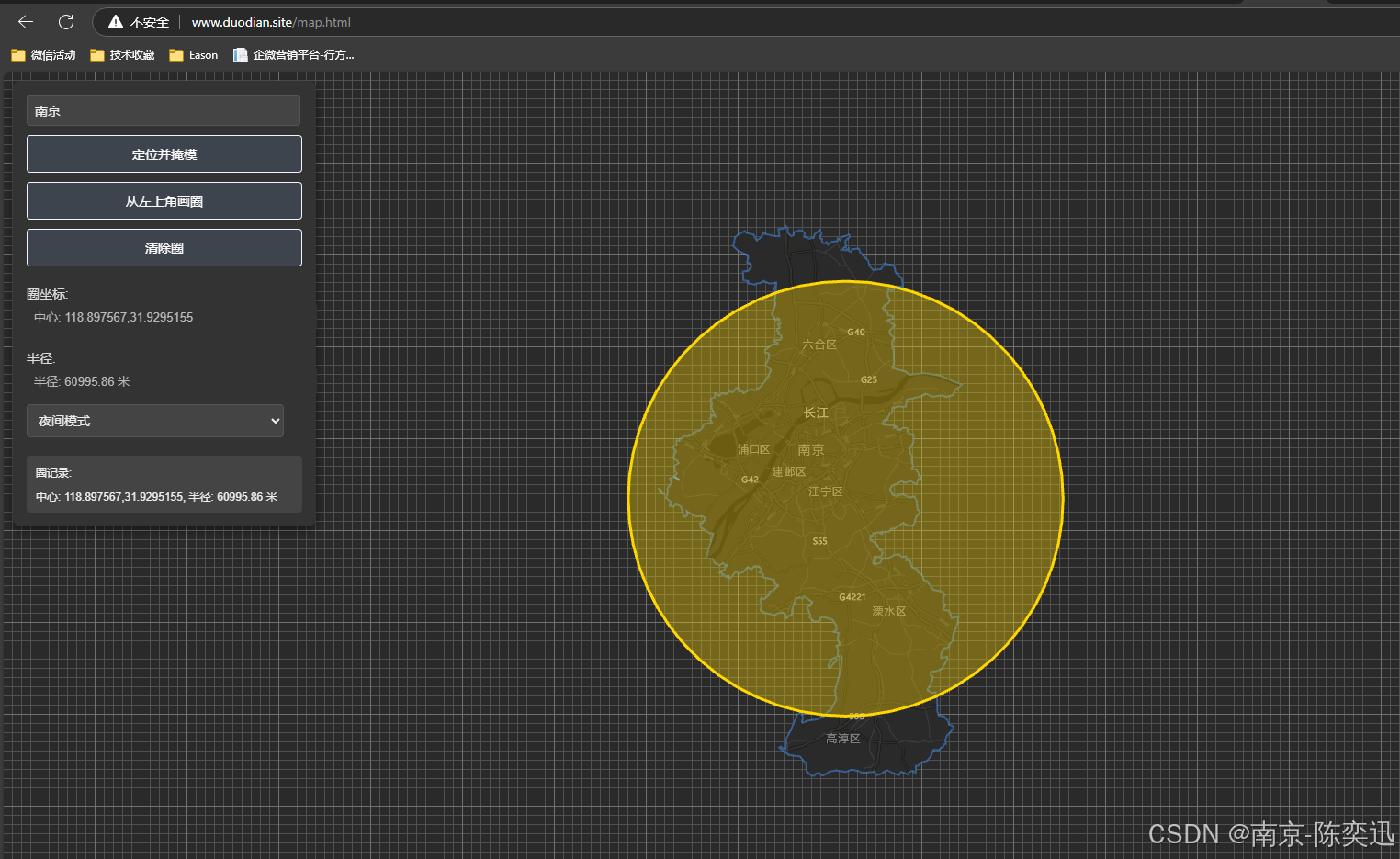1400x859 pixels.
Task: Open the Eason bookmark folder
Action: (194, 55)
